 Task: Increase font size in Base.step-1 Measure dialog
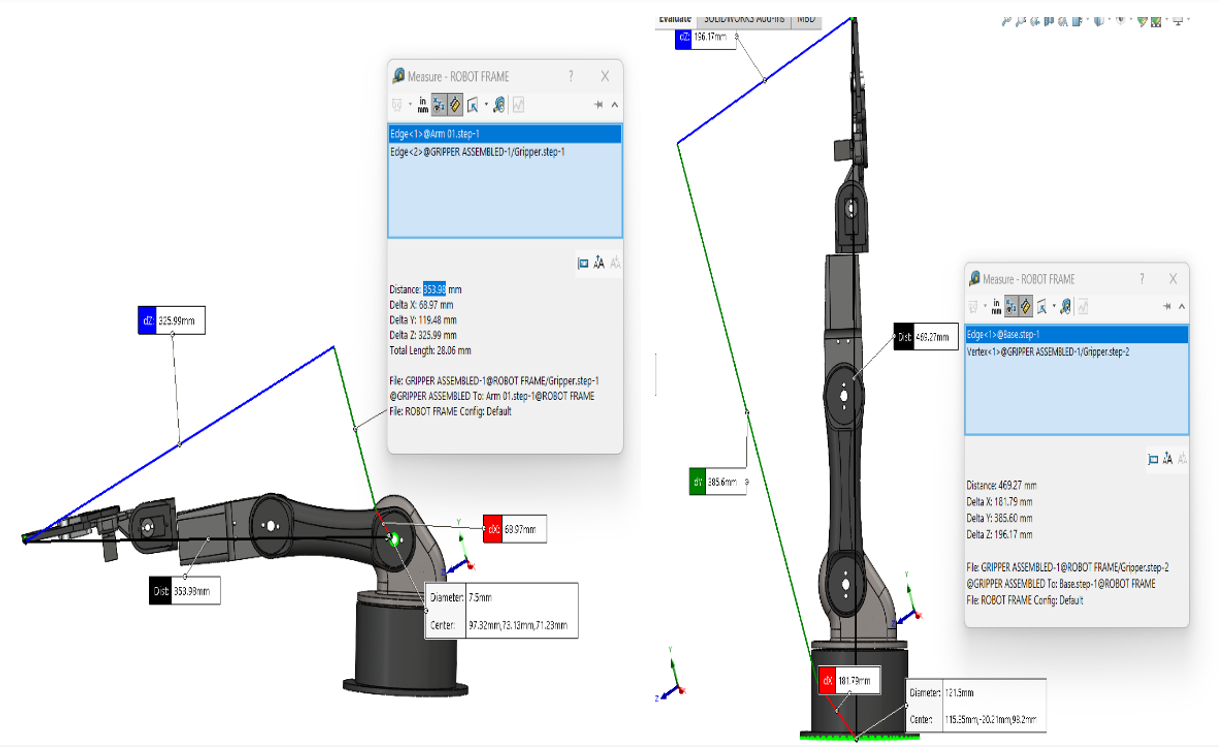pos(1168,458)
